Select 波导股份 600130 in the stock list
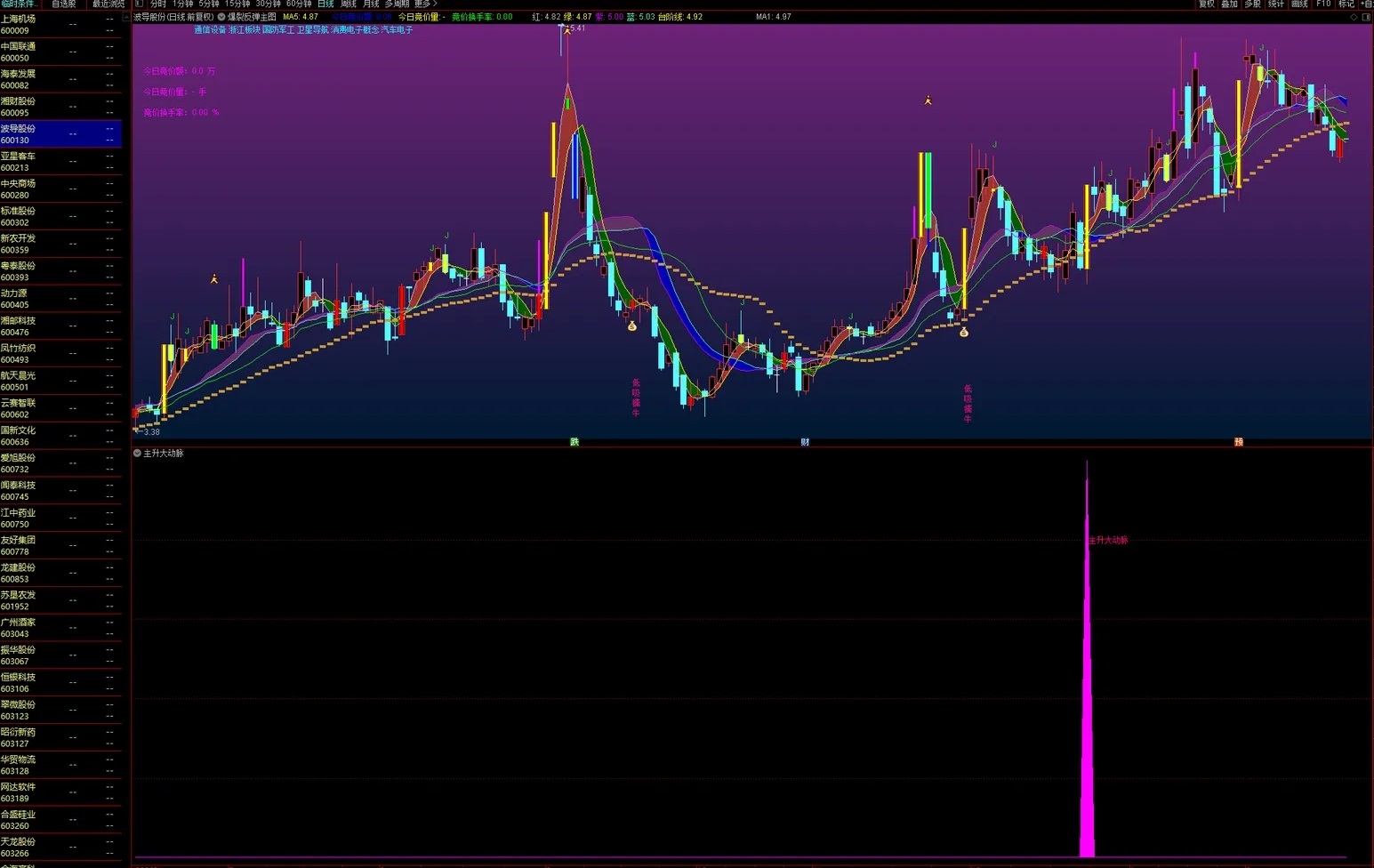 (x=60, y=134)
